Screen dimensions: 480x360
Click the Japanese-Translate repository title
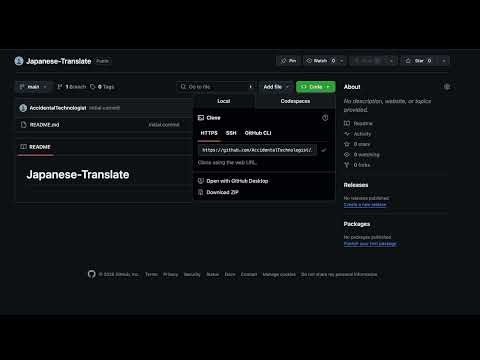pos(59,61)
